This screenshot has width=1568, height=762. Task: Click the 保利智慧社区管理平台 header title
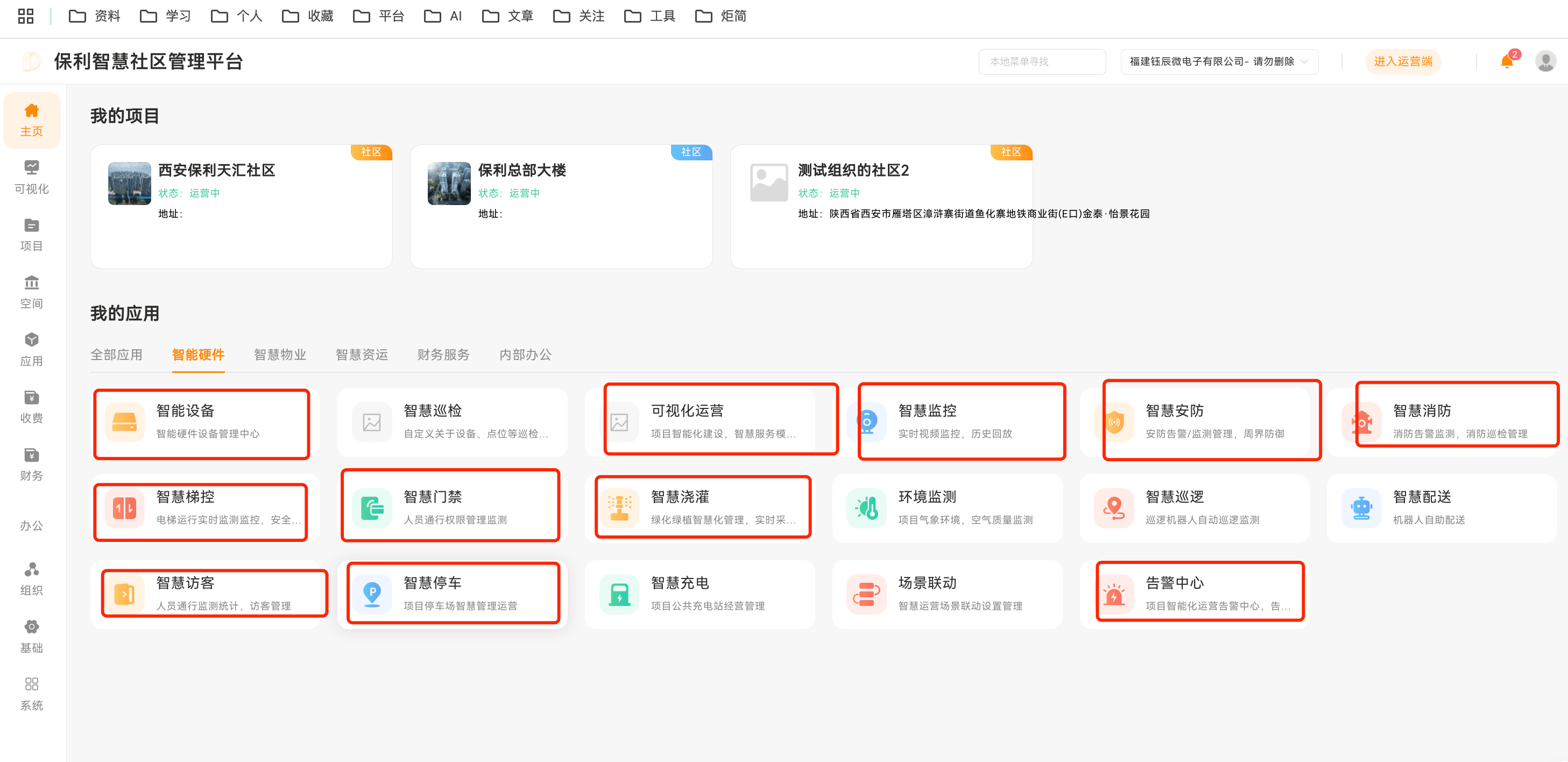149,61
